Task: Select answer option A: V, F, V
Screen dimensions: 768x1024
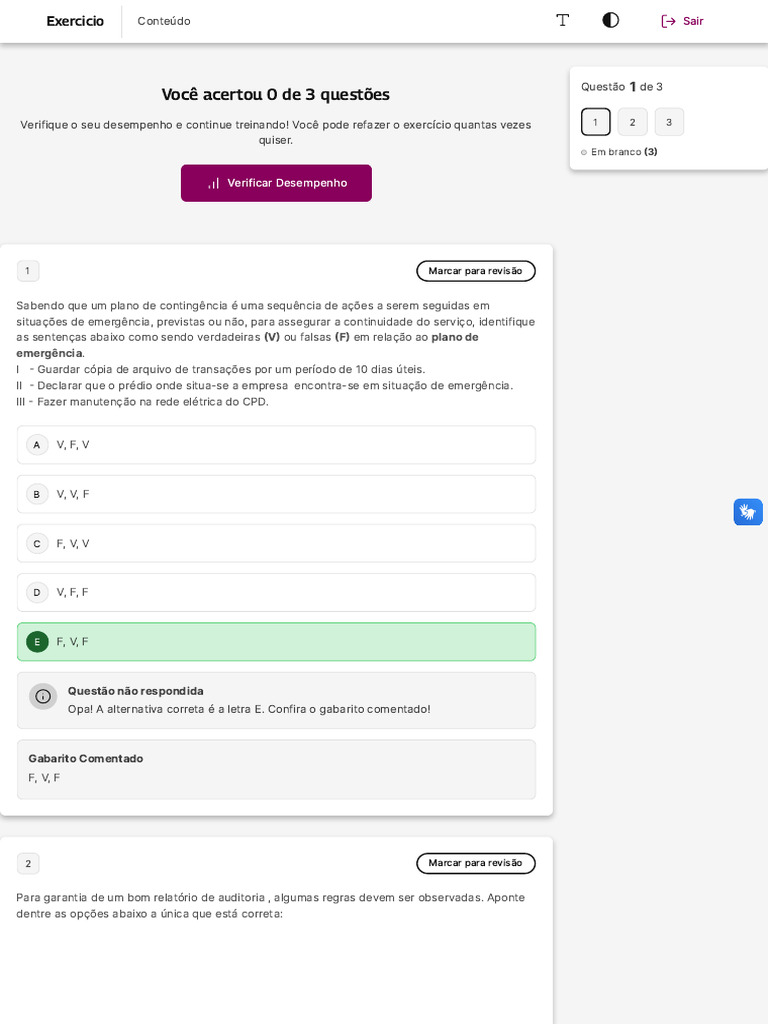Action: click(276, 445)
